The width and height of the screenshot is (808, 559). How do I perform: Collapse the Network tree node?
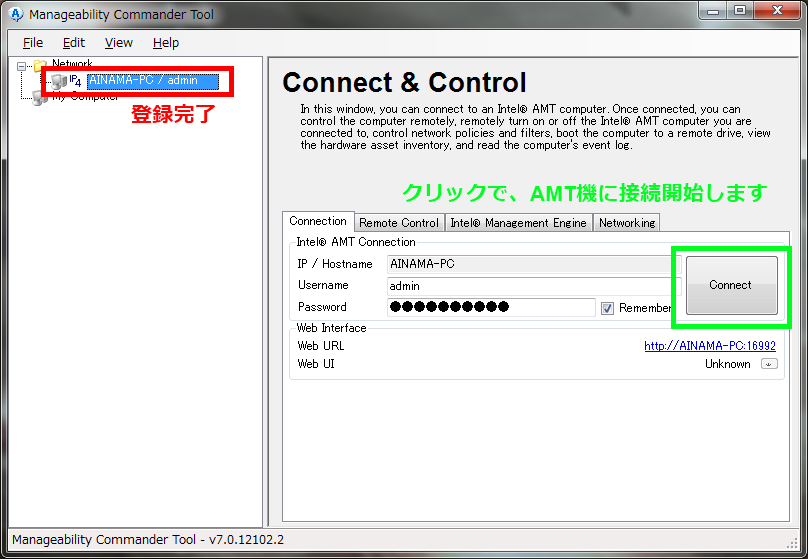click(x=22, y=66)
